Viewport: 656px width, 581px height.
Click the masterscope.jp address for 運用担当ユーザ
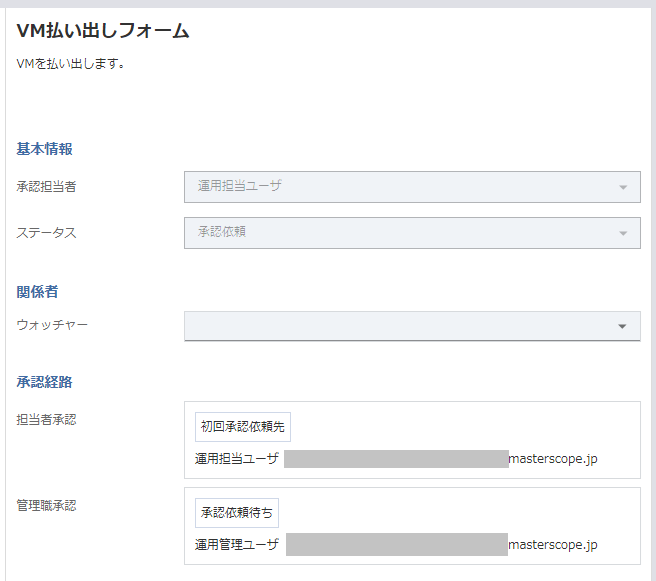click(x=553, y=460)
